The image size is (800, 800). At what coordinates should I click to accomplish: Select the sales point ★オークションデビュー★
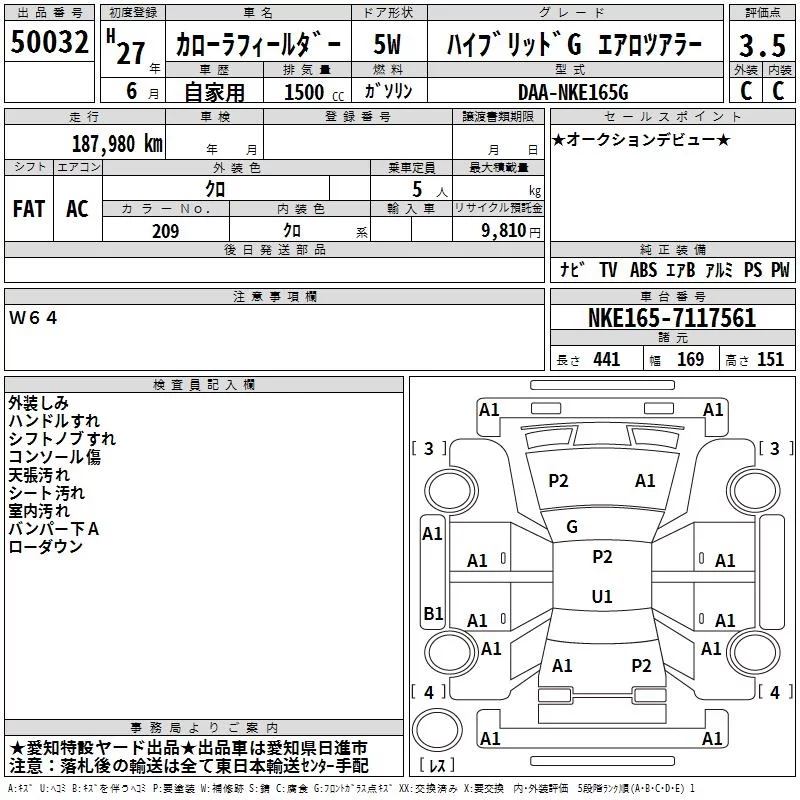point(641,139)
